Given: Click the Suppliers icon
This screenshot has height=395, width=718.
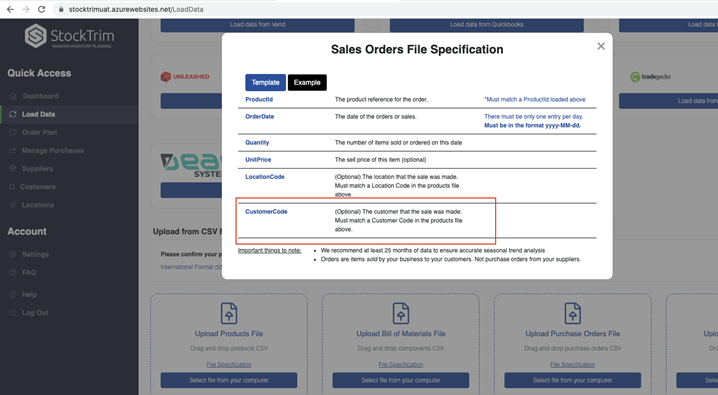Looking at the screenshot, I should point(13,169).
